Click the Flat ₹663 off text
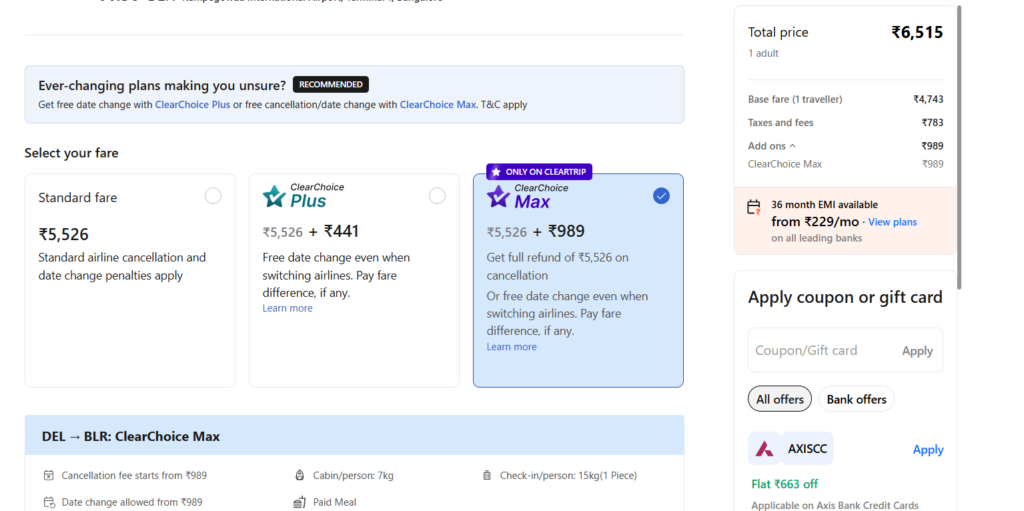1024x511 pixels. (784, 484)
